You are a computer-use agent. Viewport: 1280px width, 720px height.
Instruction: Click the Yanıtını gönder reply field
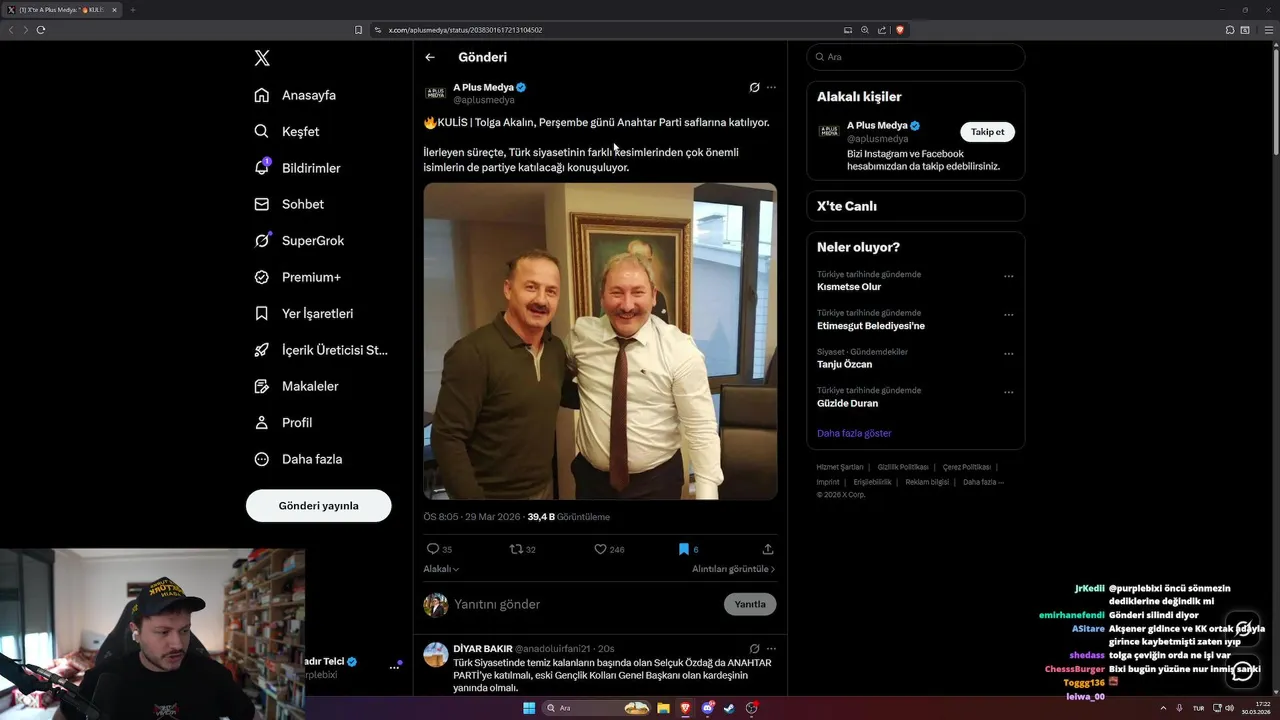pyautogui.click(x=585, y=604)
